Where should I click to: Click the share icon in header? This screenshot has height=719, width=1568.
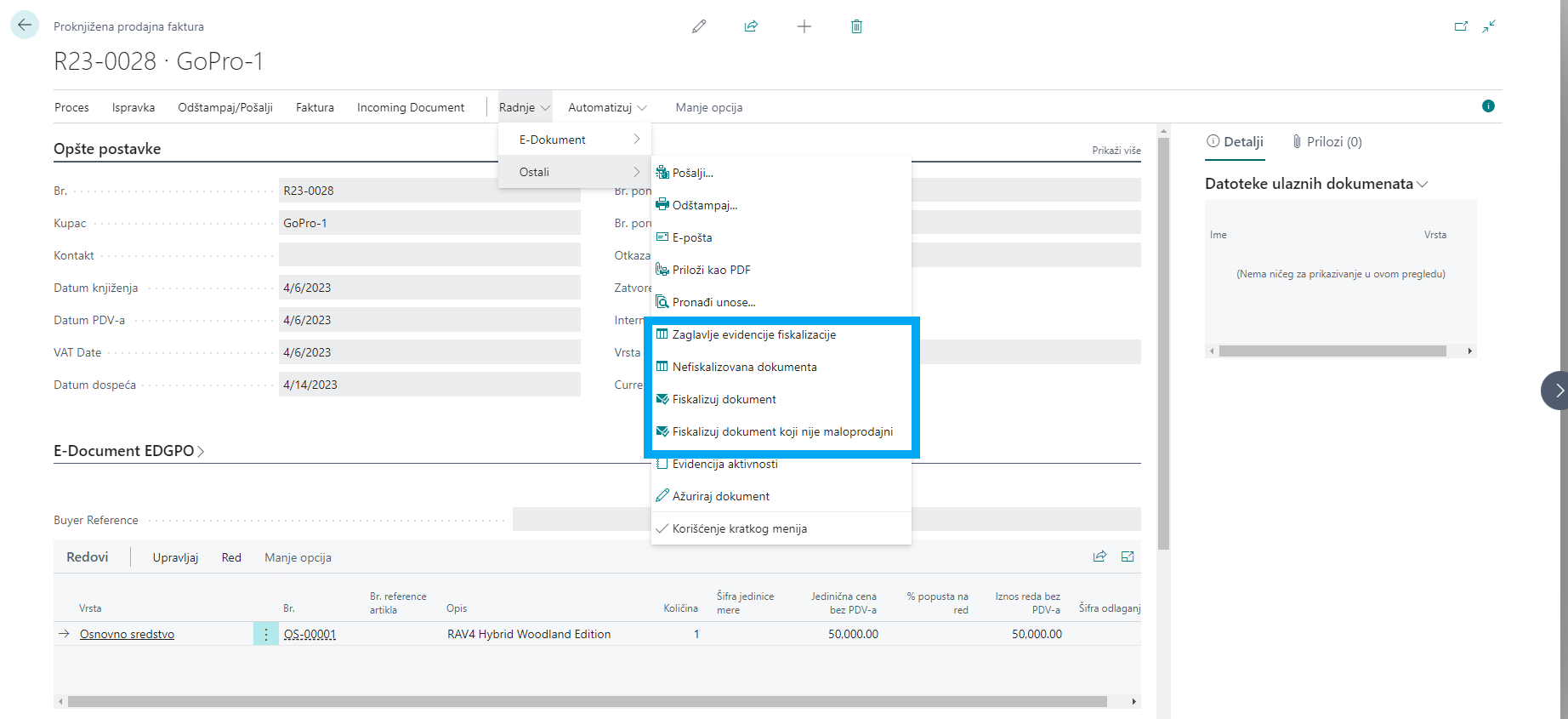[751, 26]
